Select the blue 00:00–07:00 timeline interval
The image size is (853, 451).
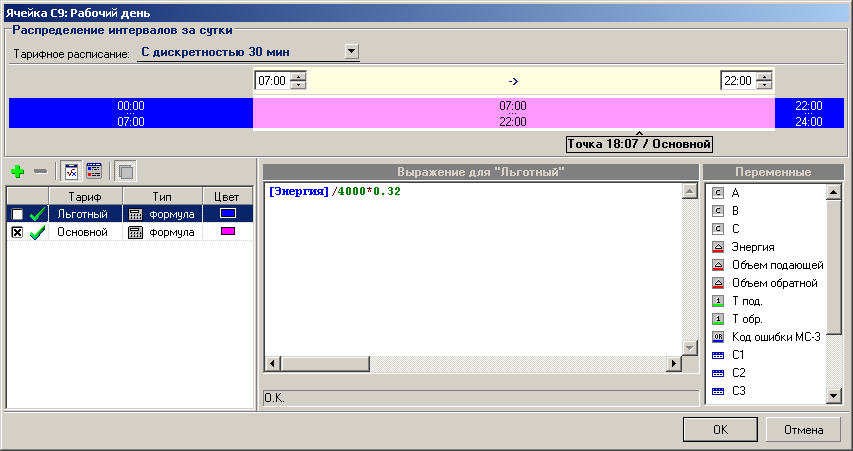(x=131, y=113)
